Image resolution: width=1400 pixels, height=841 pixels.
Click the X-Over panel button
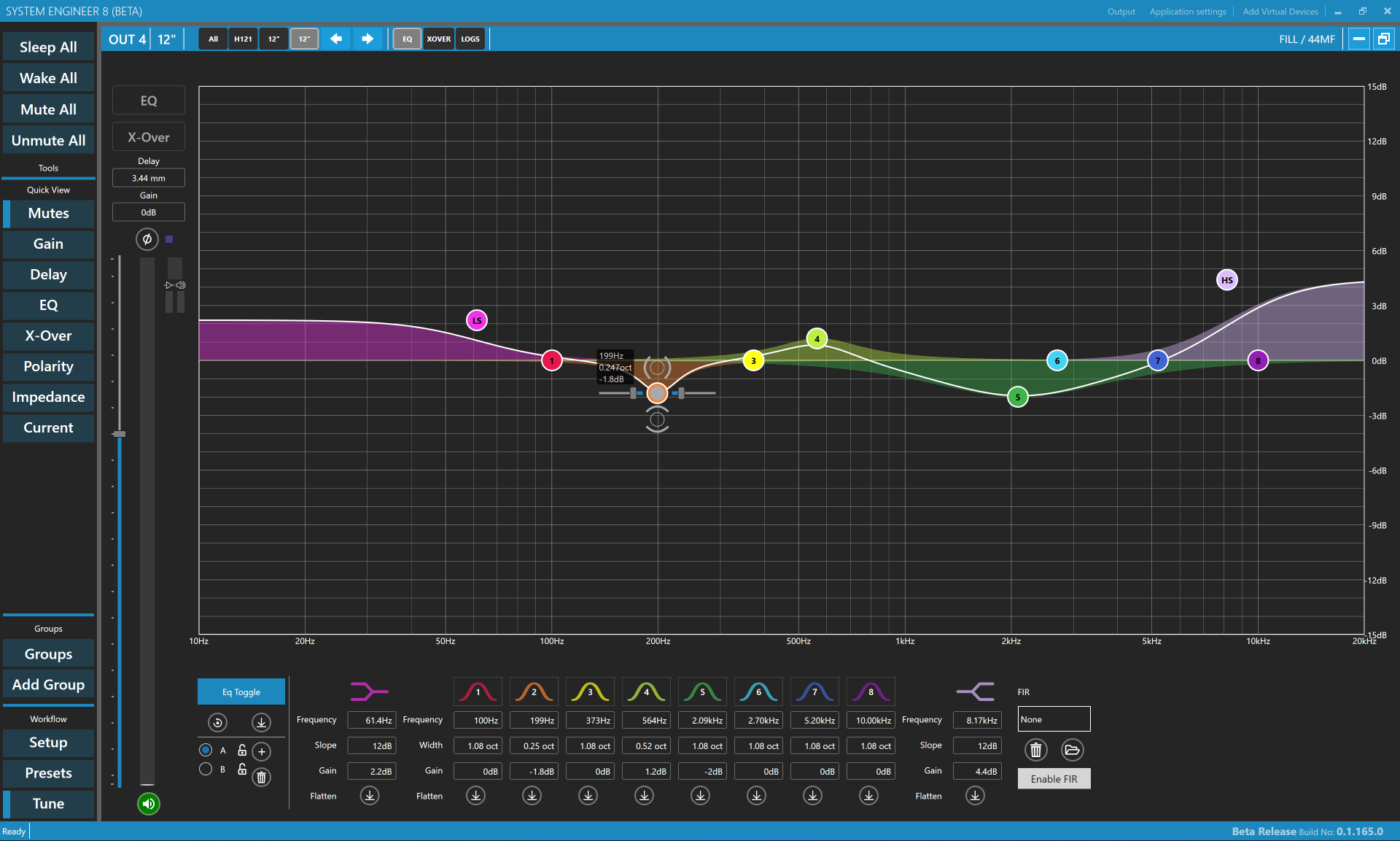click(149, 137)
